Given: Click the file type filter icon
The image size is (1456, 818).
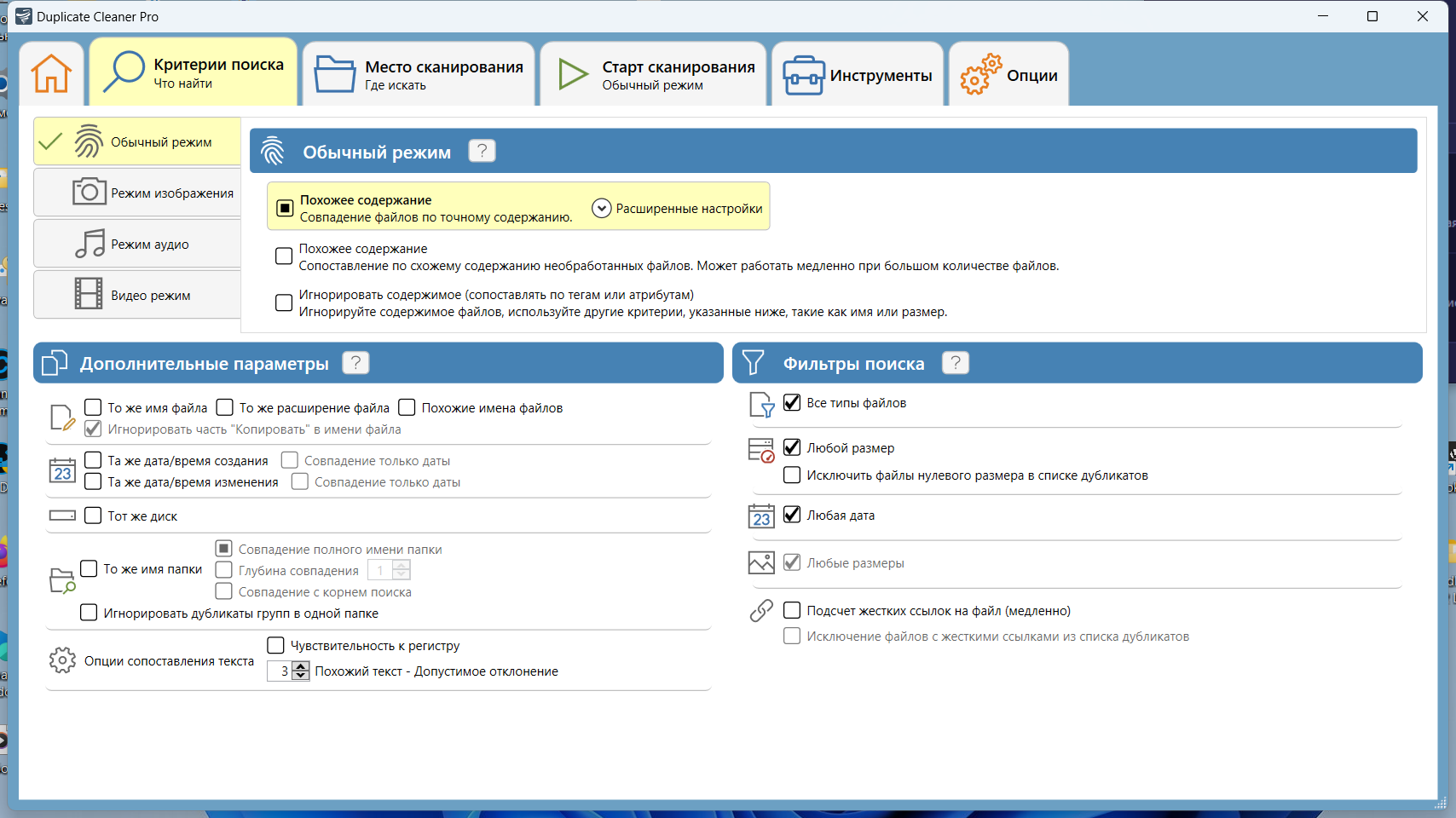Looking at the screenshot, I should (761, 405).
